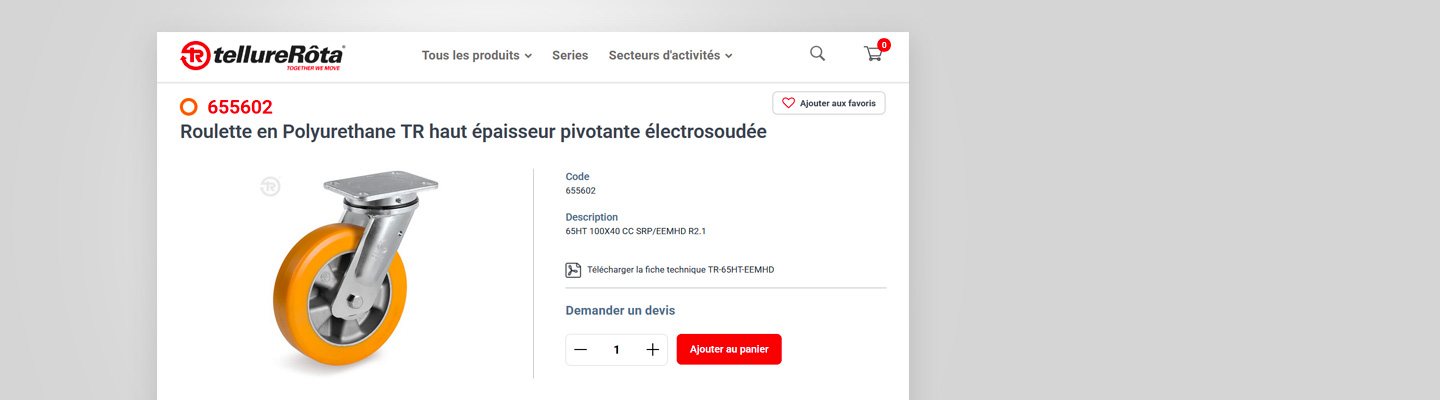The image size is (1440, 400).
Task: Open the search magnifier icon
Action: [817, 54]
